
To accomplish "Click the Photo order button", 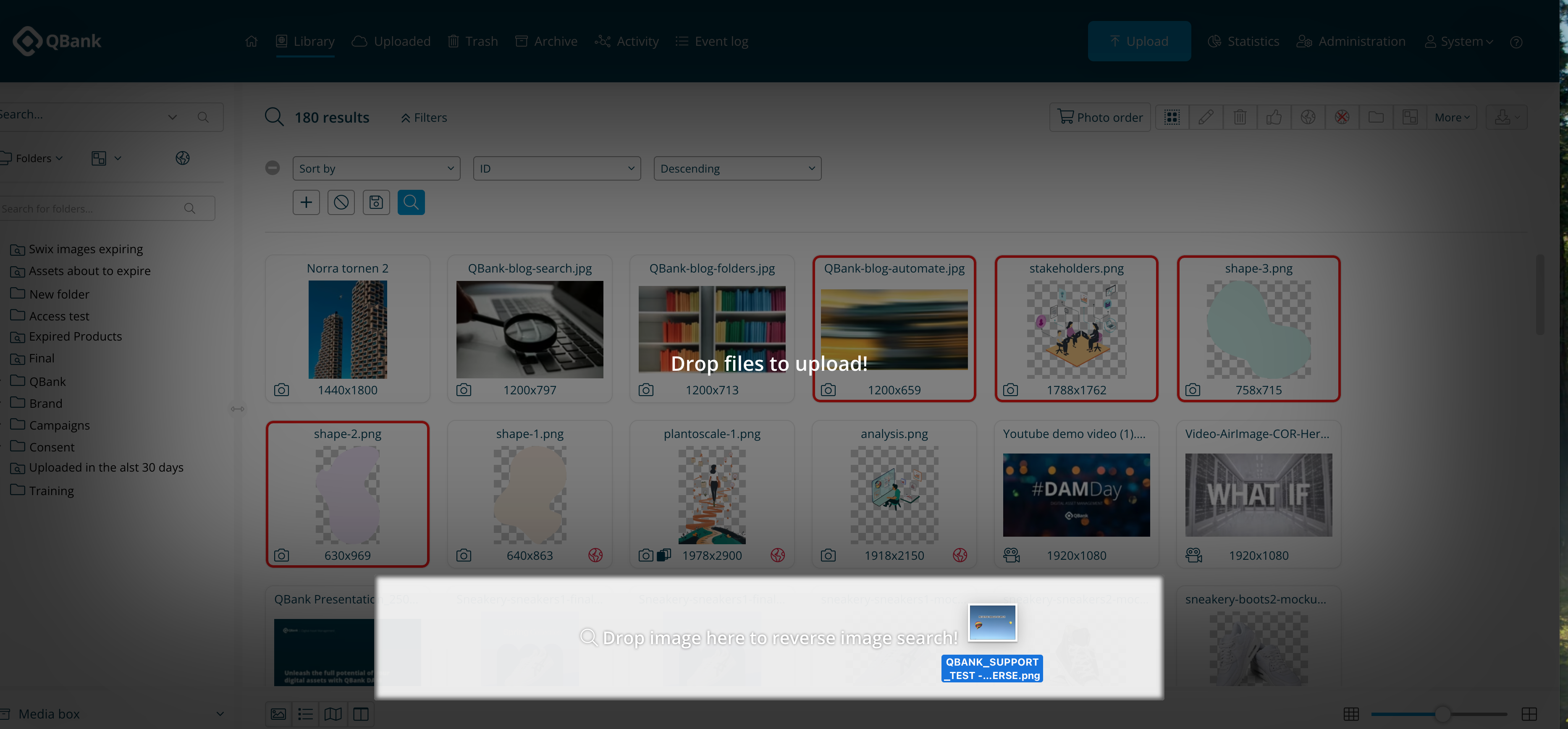I will click(x=1100, y=117).
